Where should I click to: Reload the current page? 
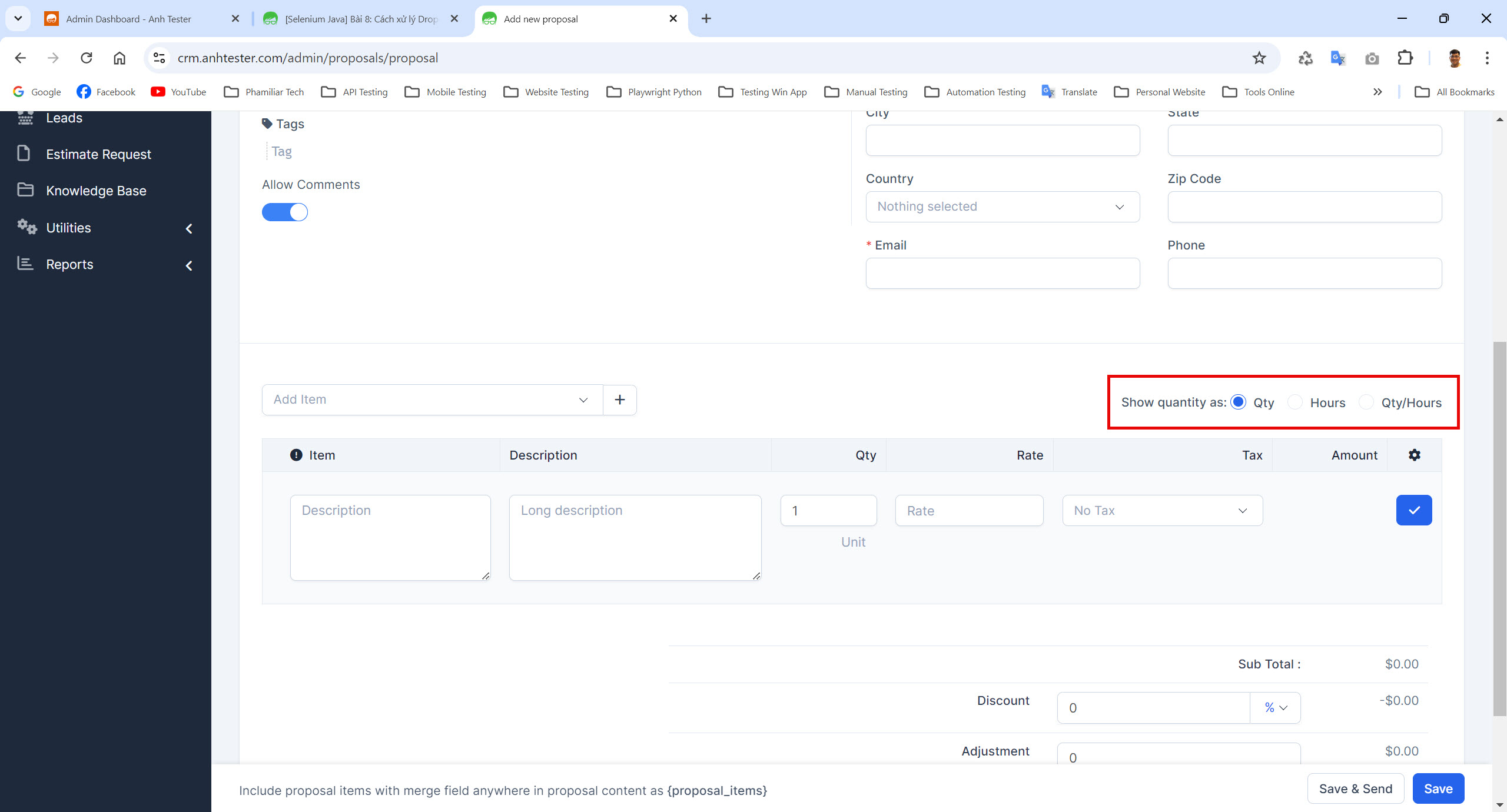coord(87,58)
